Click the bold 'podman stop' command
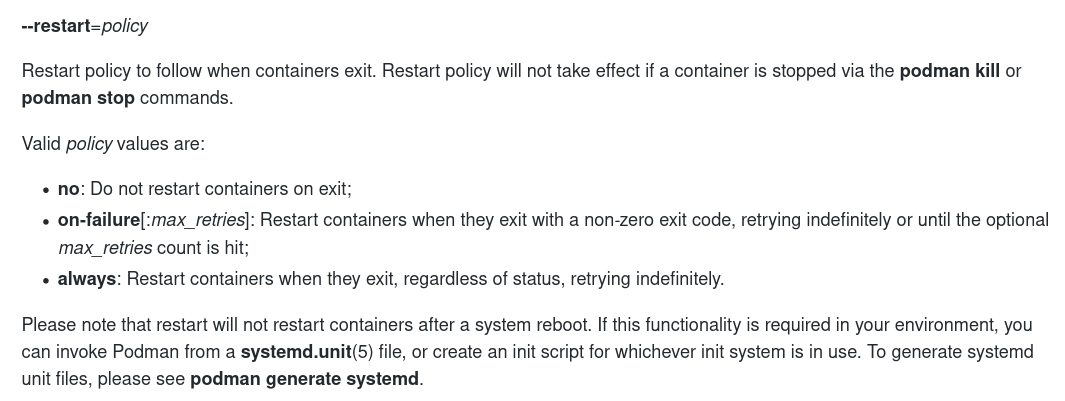The width and height of the screenshot is (1065, 401). (x=78, y=98)
